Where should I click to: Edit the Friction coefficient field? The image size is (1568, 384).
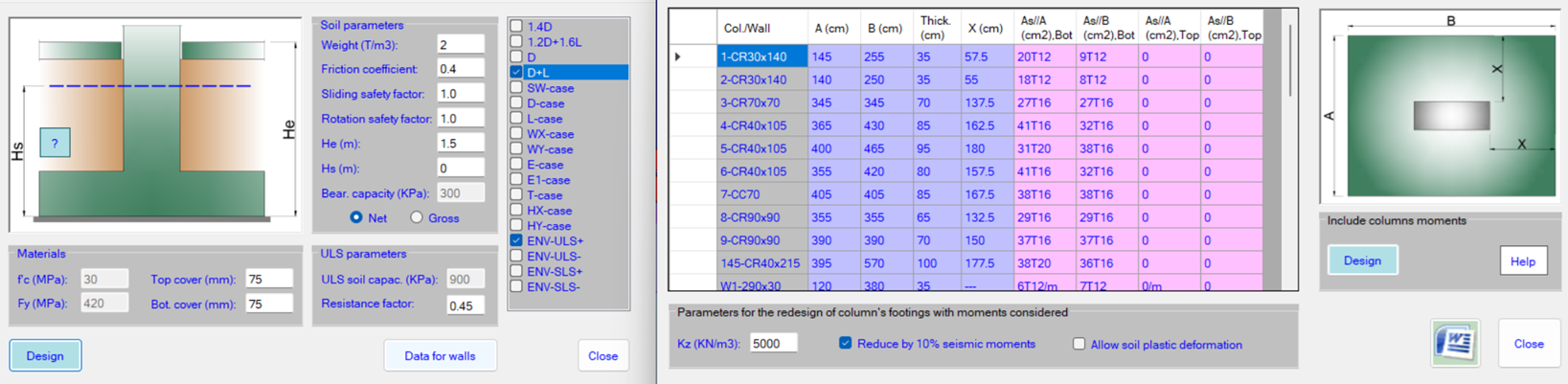click(x=461, y=69)
